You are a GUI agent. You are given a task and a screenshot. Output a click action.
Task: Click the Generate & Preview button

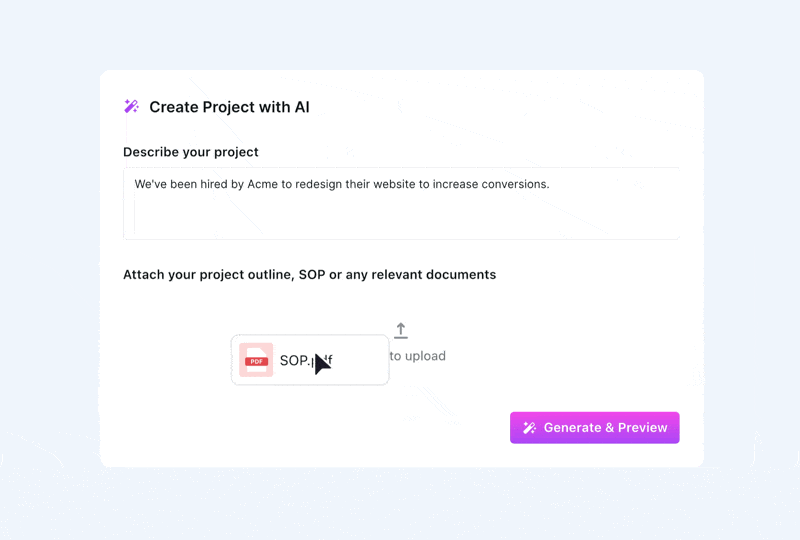[594, 428]
